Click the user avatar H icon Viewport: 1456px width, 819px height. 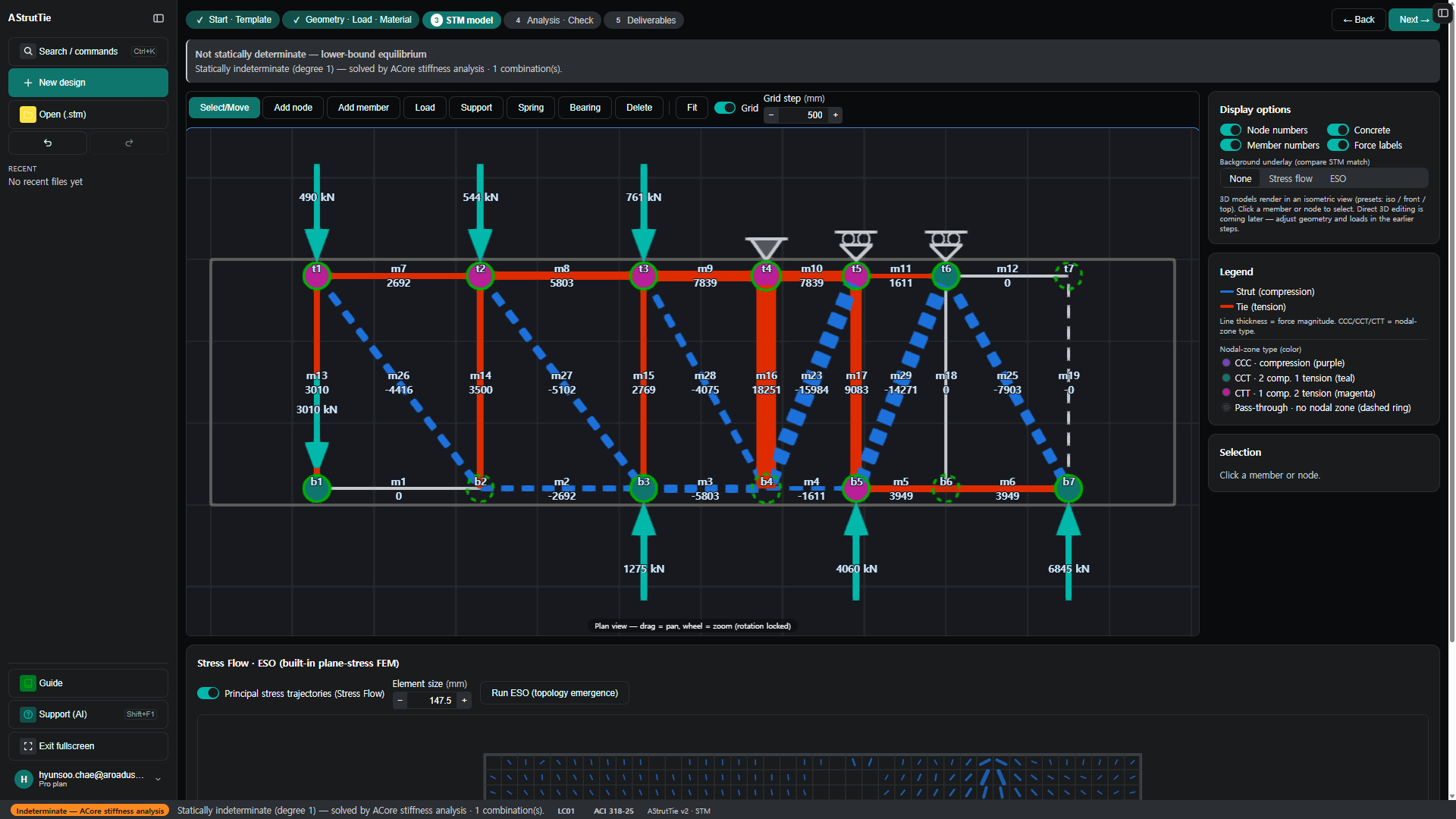[x=24, y=779]
